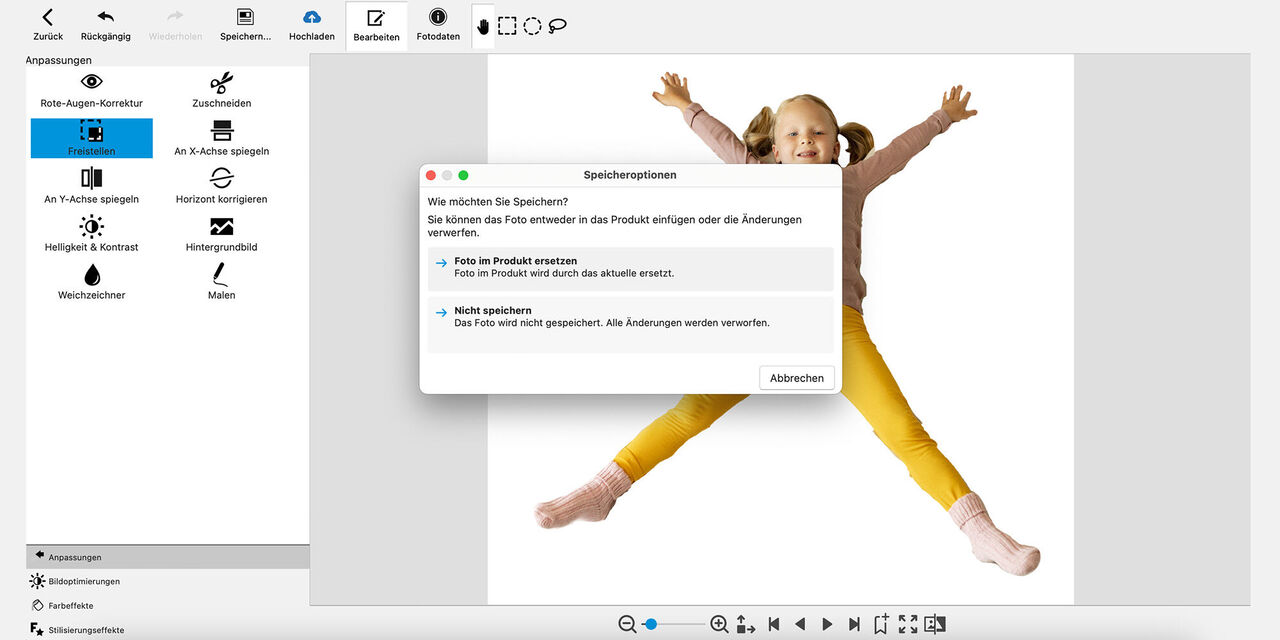Open Rote-Augen-Korrektur tool
Viewport: 1280px width, 640px height.
(x=91, y=90)
